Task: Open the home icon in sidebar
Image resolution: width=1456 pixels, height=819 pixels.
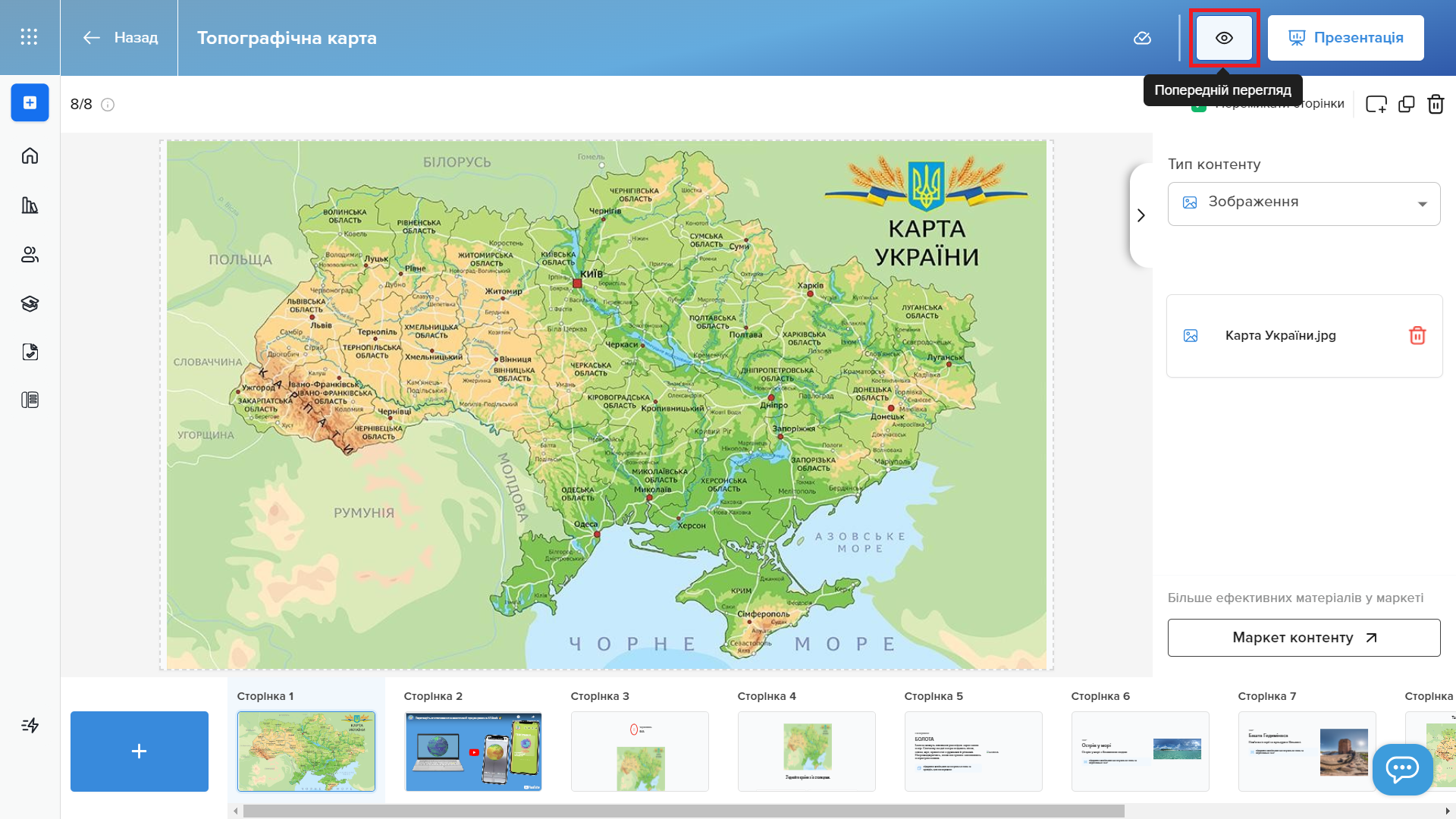Action: tap(30, 155)
